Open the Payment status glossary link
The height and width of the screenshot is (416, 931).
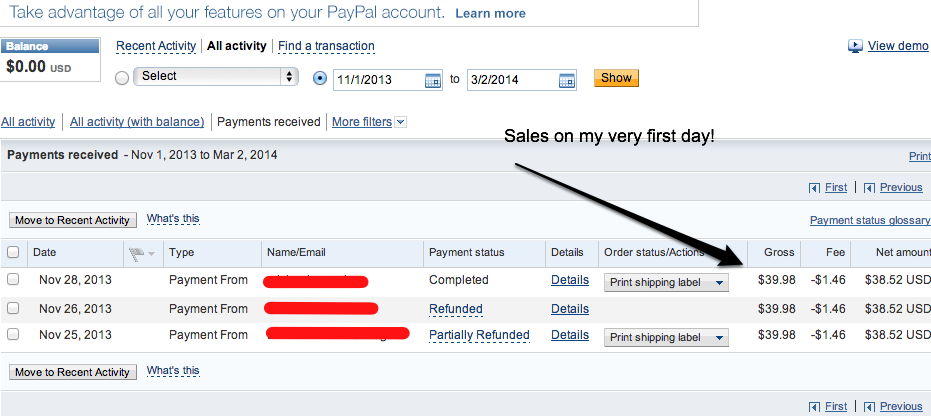coord(870,220)
